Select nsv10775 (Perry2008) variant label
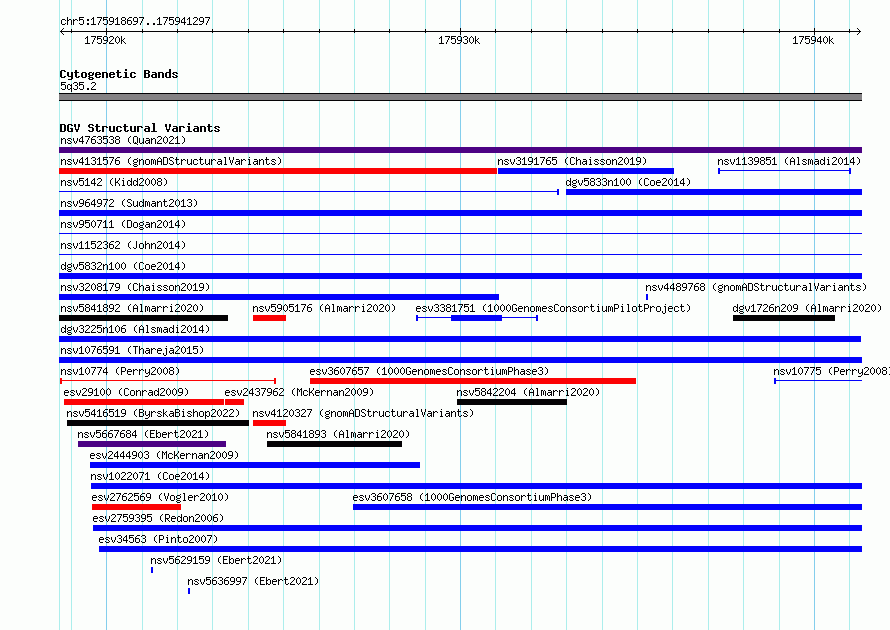 click(831, 371)
